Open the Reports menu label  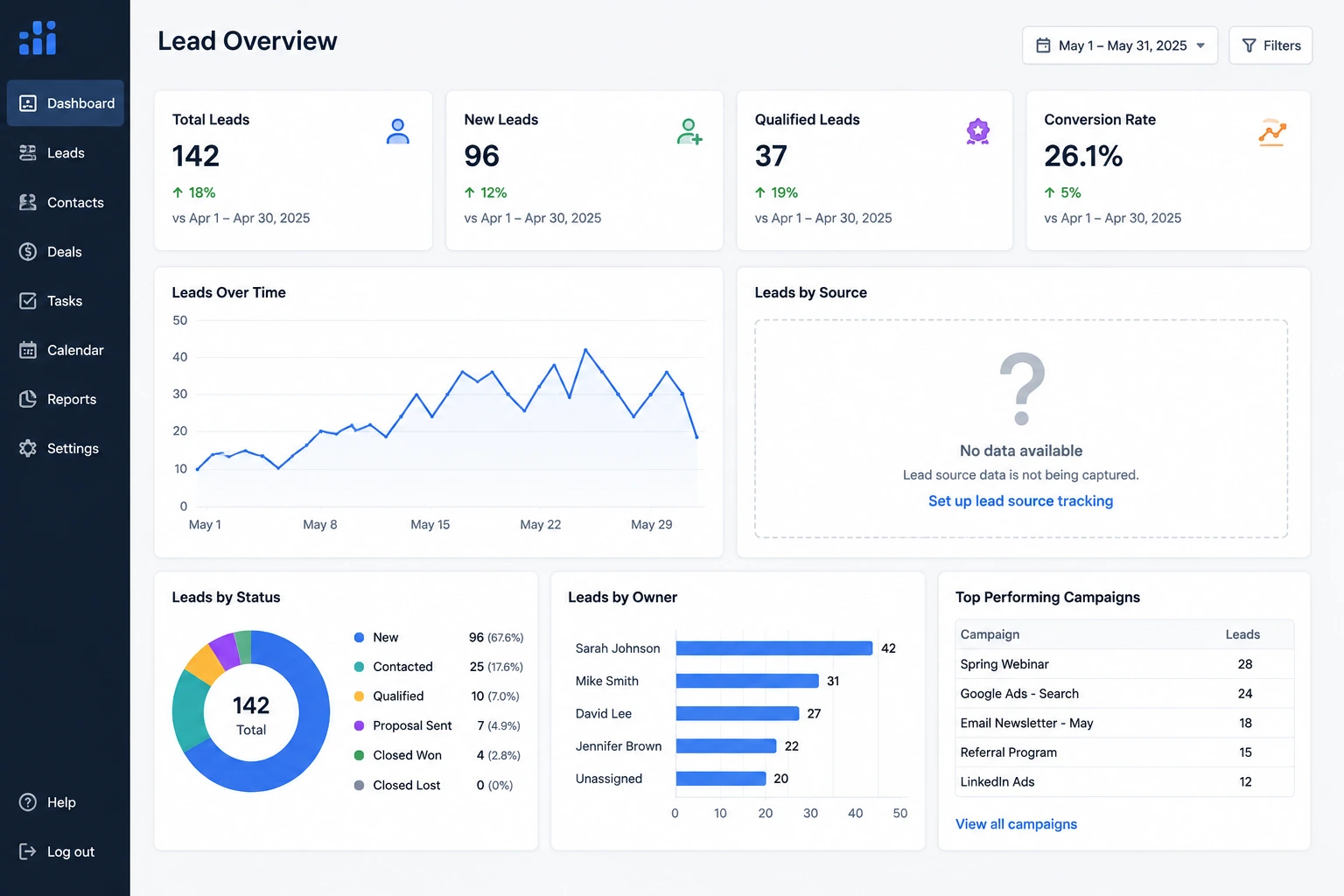coord(72,399)
